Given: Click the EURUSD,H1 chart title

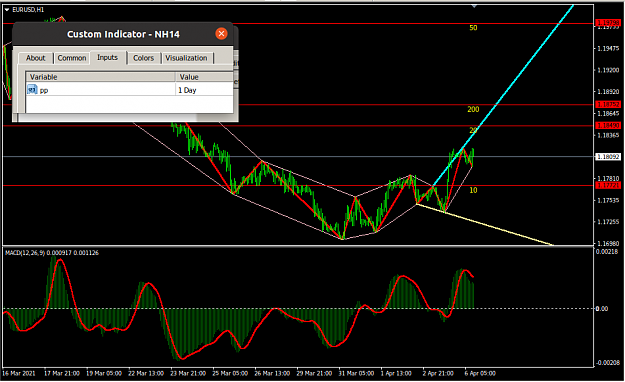Looking at the screenshot, I should pos(28,10).
